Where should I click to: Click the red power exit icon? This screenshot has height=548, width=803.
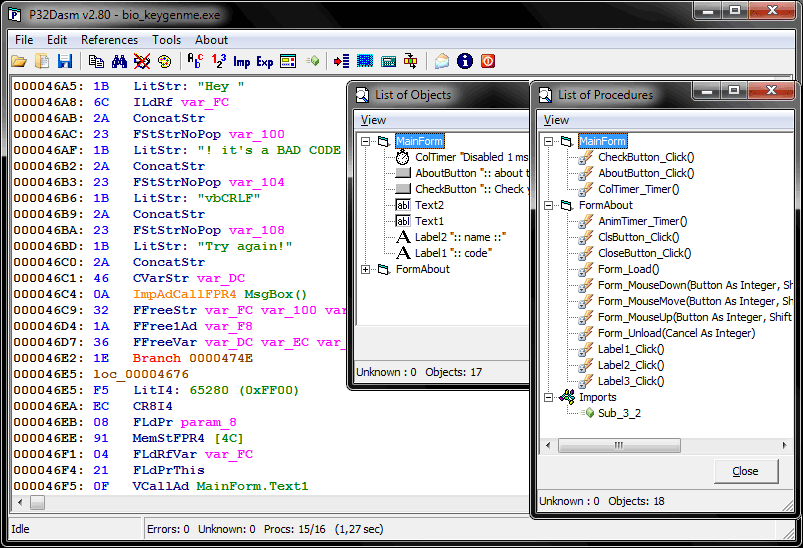coord(488,61)
